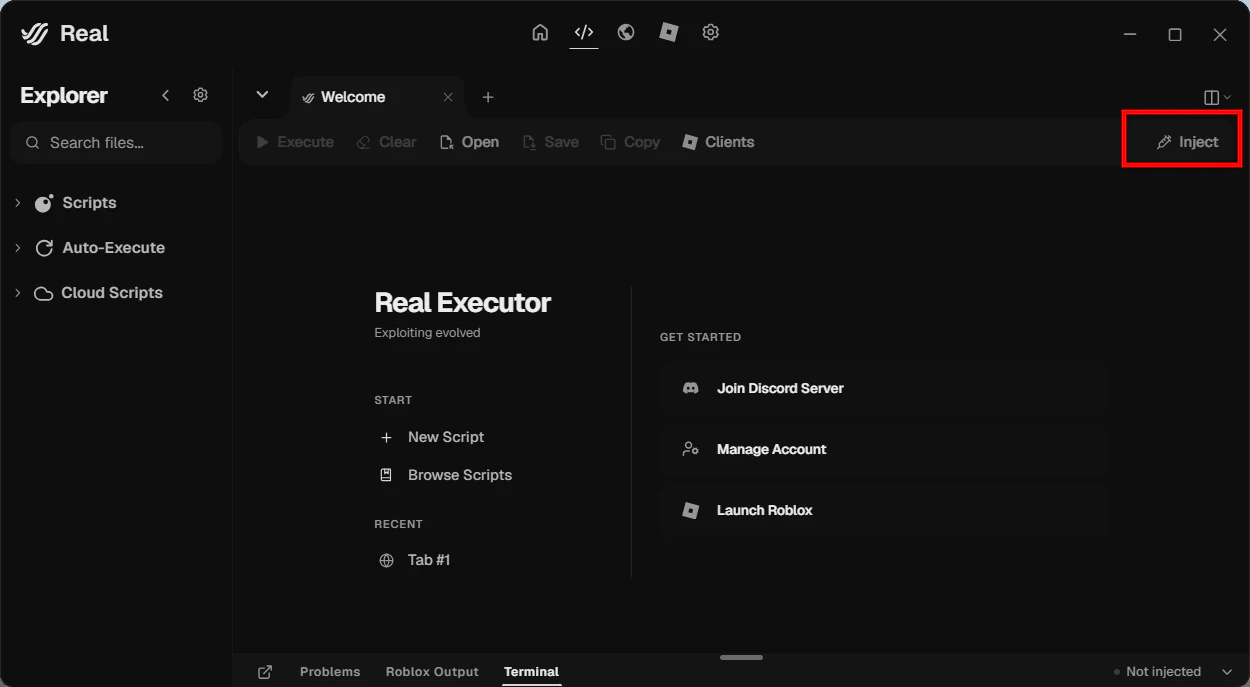
Task: Click Manage Account
Action: (x=884, y=449)
